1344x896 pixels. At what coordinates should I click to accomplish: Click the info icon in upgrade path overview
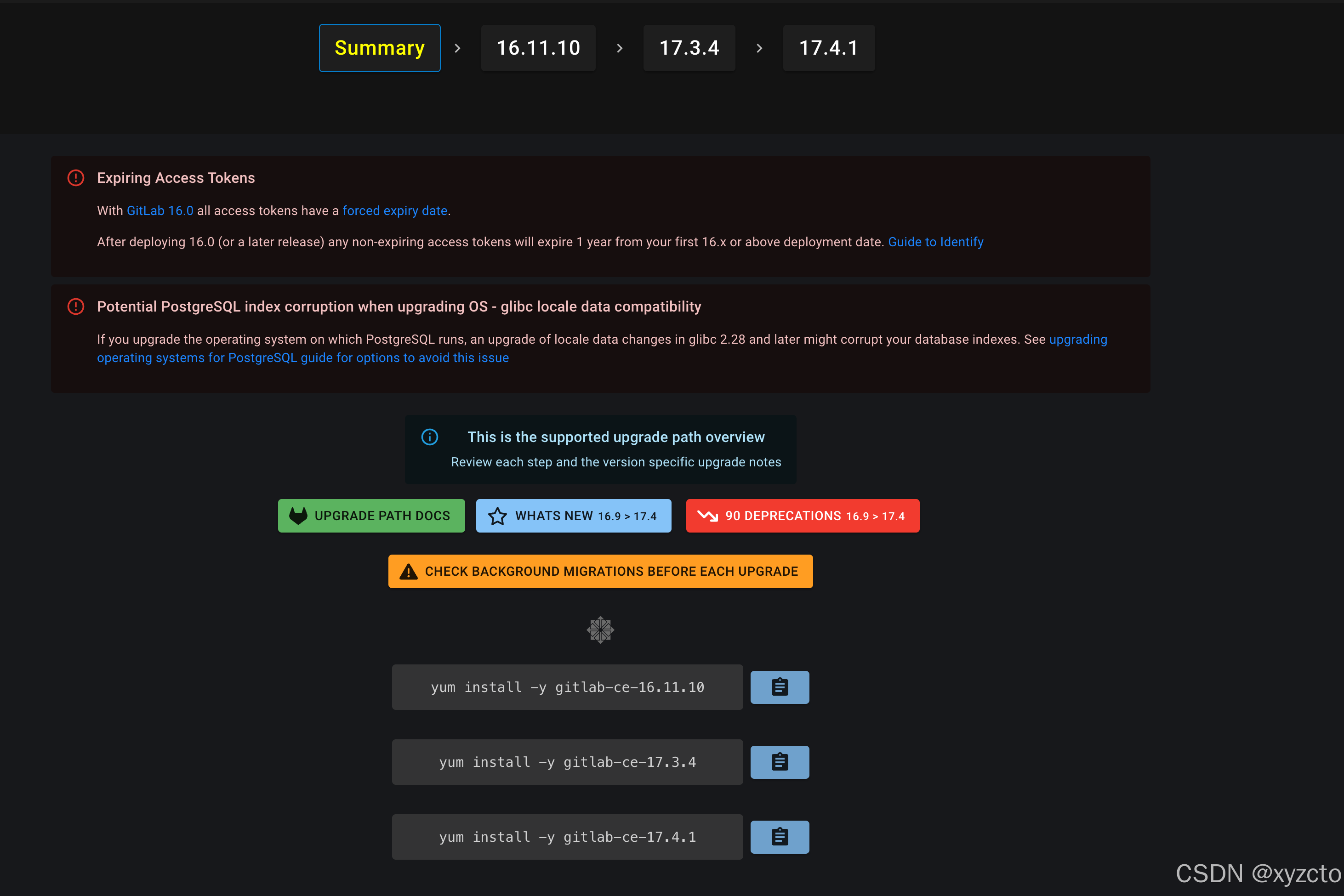pos(430,437)
